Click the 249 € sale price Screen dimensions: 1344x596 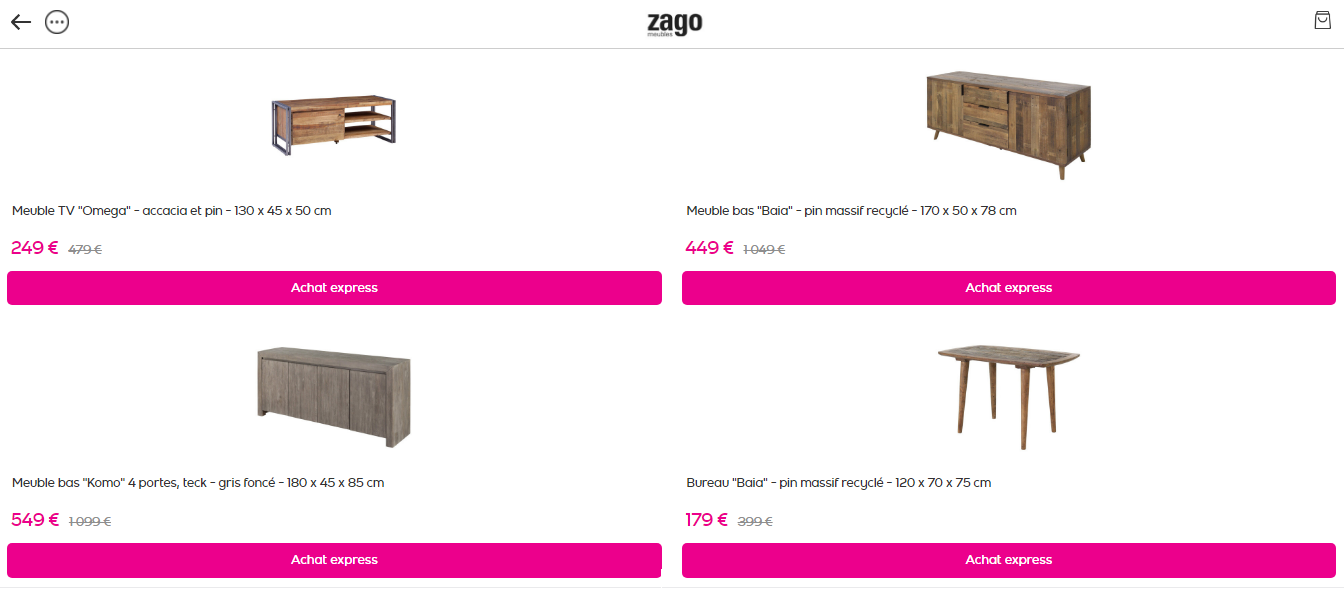click(x=35, y=248)
